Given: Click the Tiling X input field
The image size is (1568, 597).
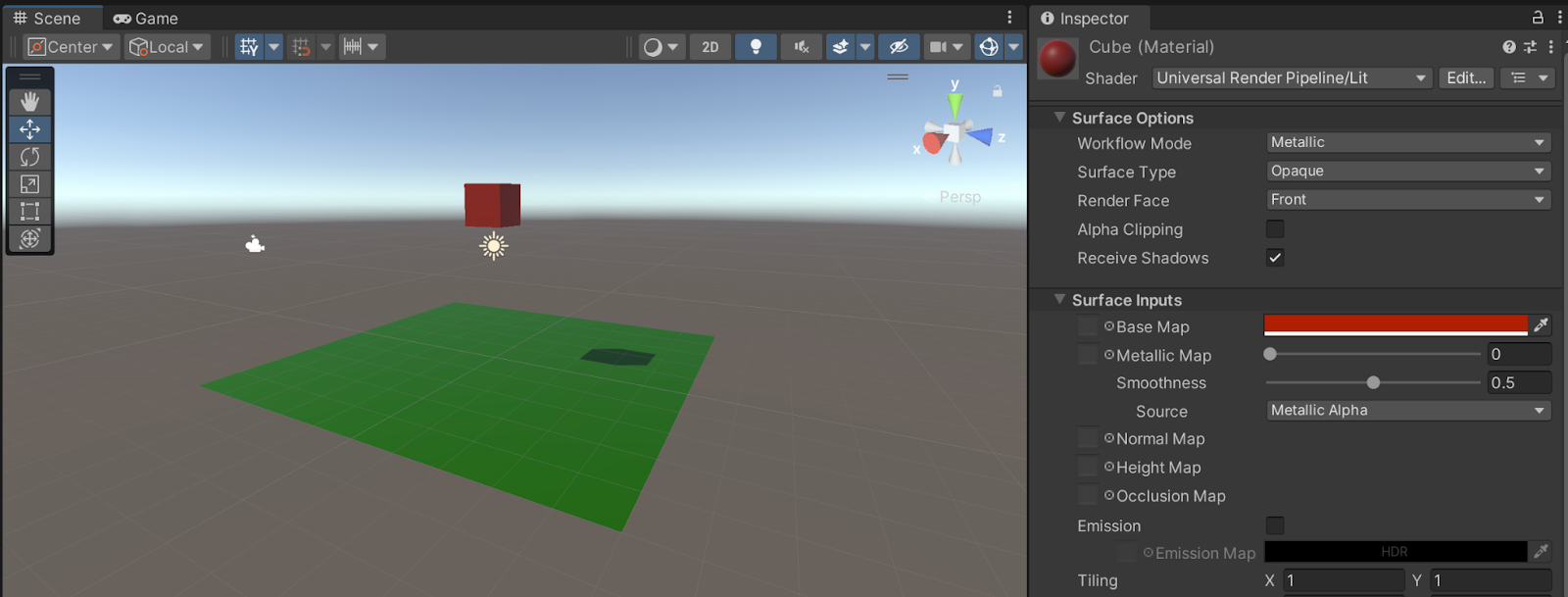Looking at the screenshot, I should [1343, 580].
